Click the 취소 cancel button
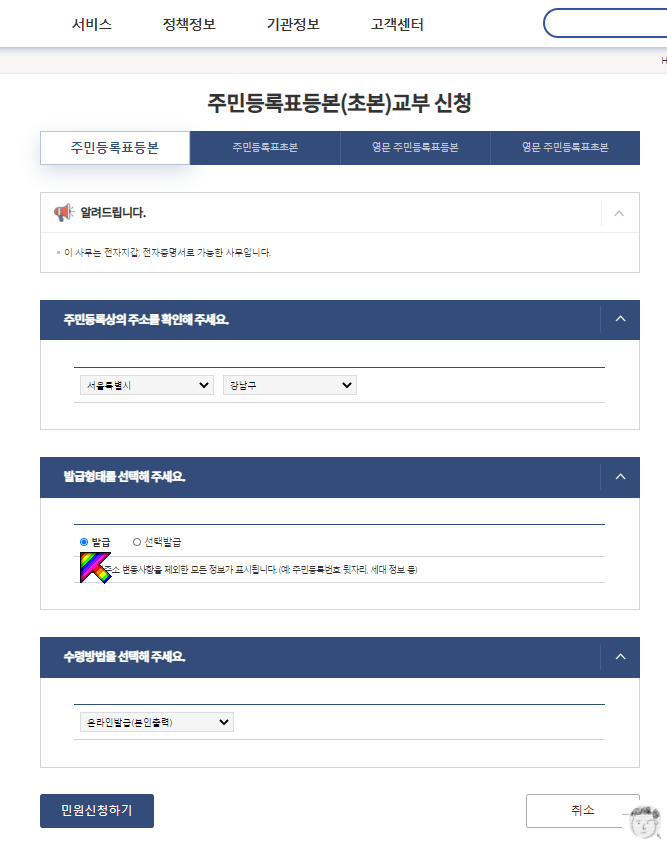The height and width of the screenshot is (842, 667). (x=583, y=811)
